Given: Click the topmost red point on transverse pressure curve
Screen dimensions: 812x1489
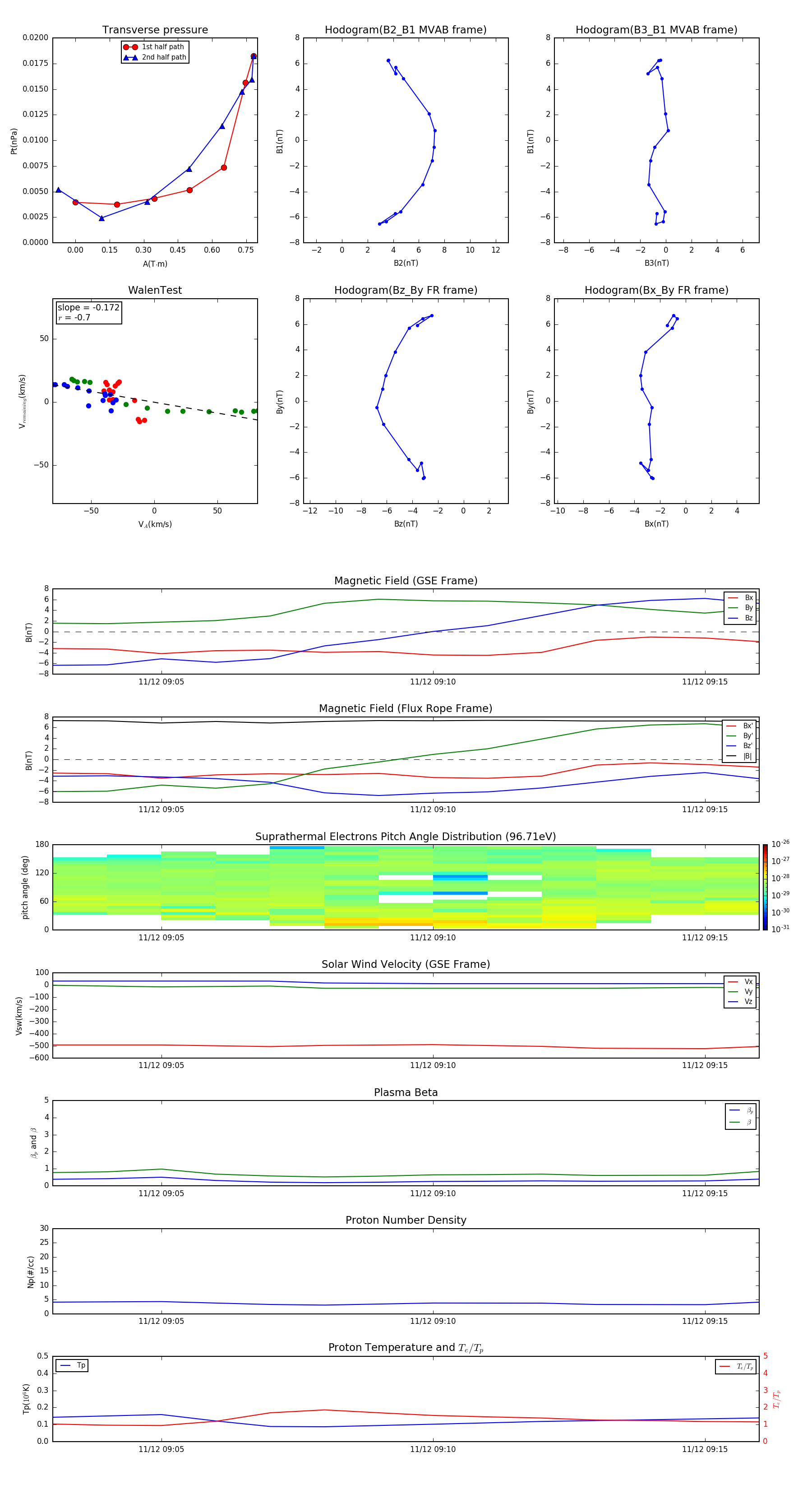Looking at the screenshot, I should pyautogui.click(x=254, y=57).
